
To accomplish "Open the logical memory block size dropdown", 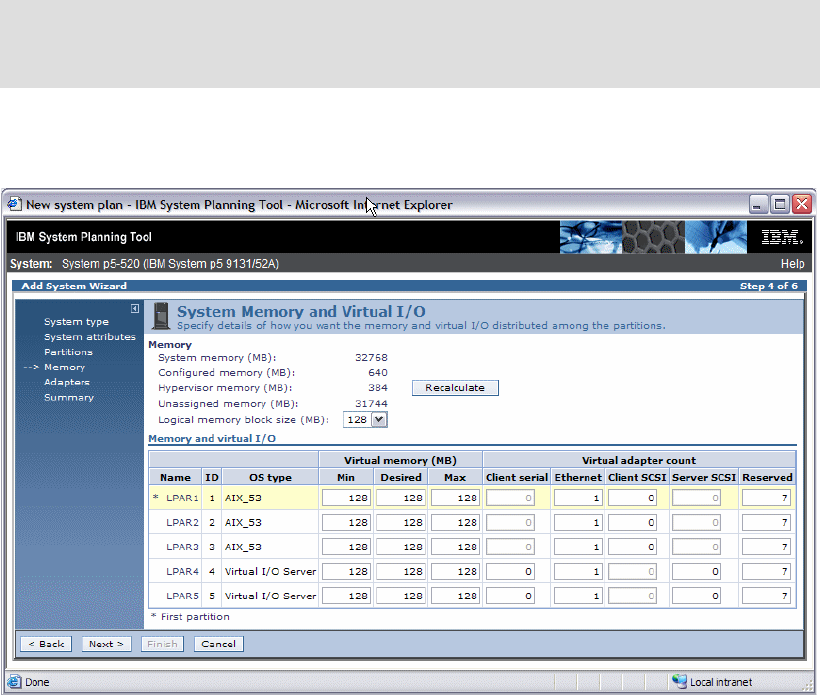I will [379, 419].
